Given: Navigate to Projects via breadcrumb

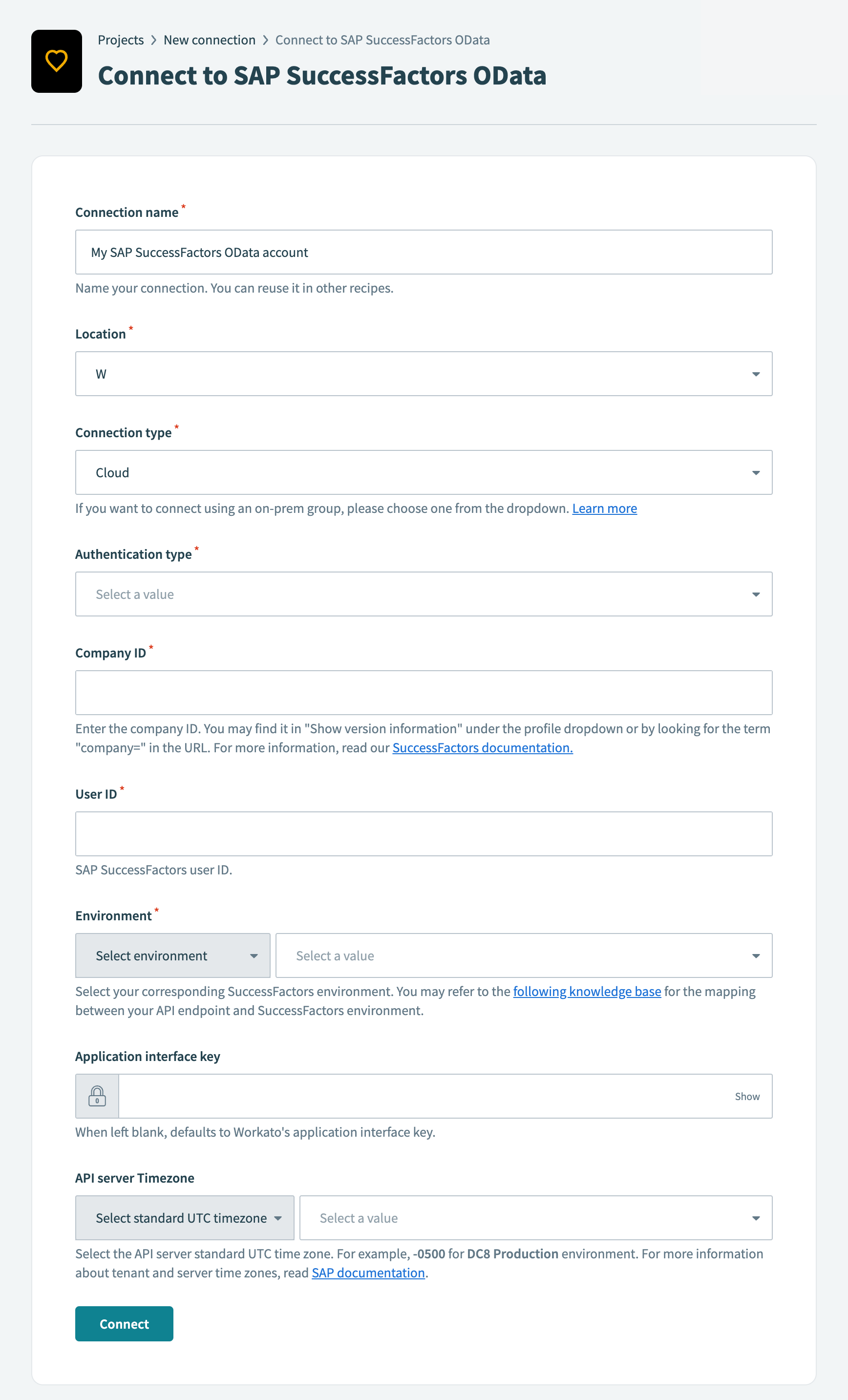Looking at the screenshot, I should point(121,40).
